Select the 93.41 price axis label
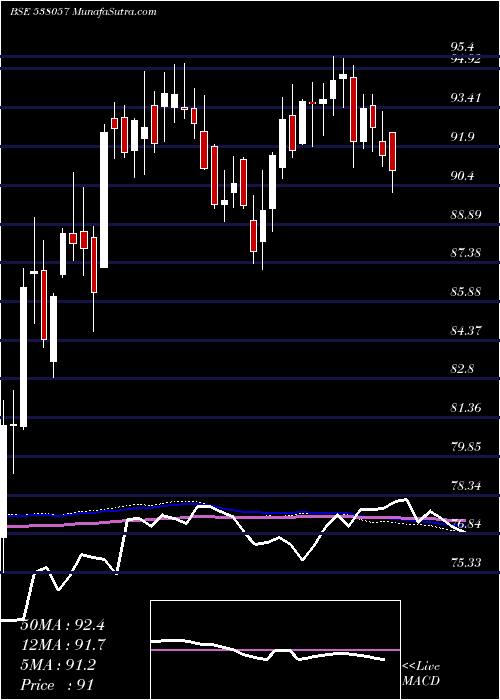The width and height of the screenshot is (500, 700). [x=466, y=97]
